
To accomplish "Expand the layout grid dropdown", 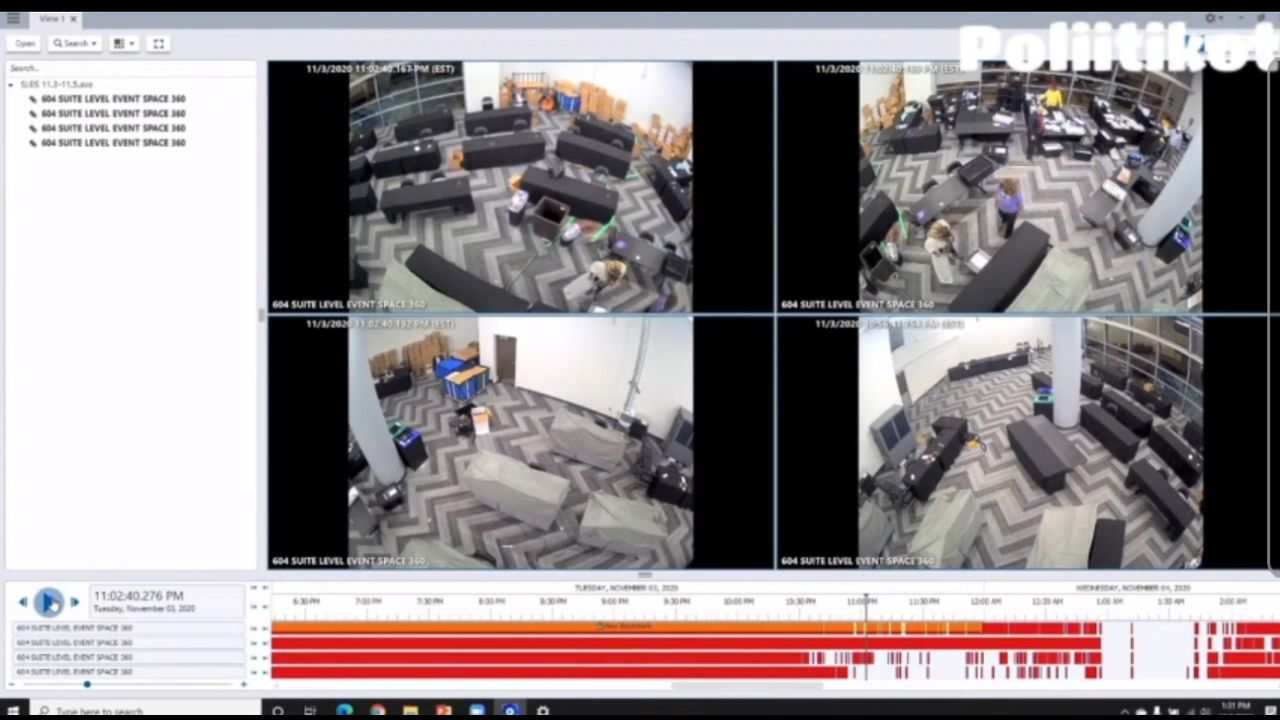I will (x=124, y=44).
